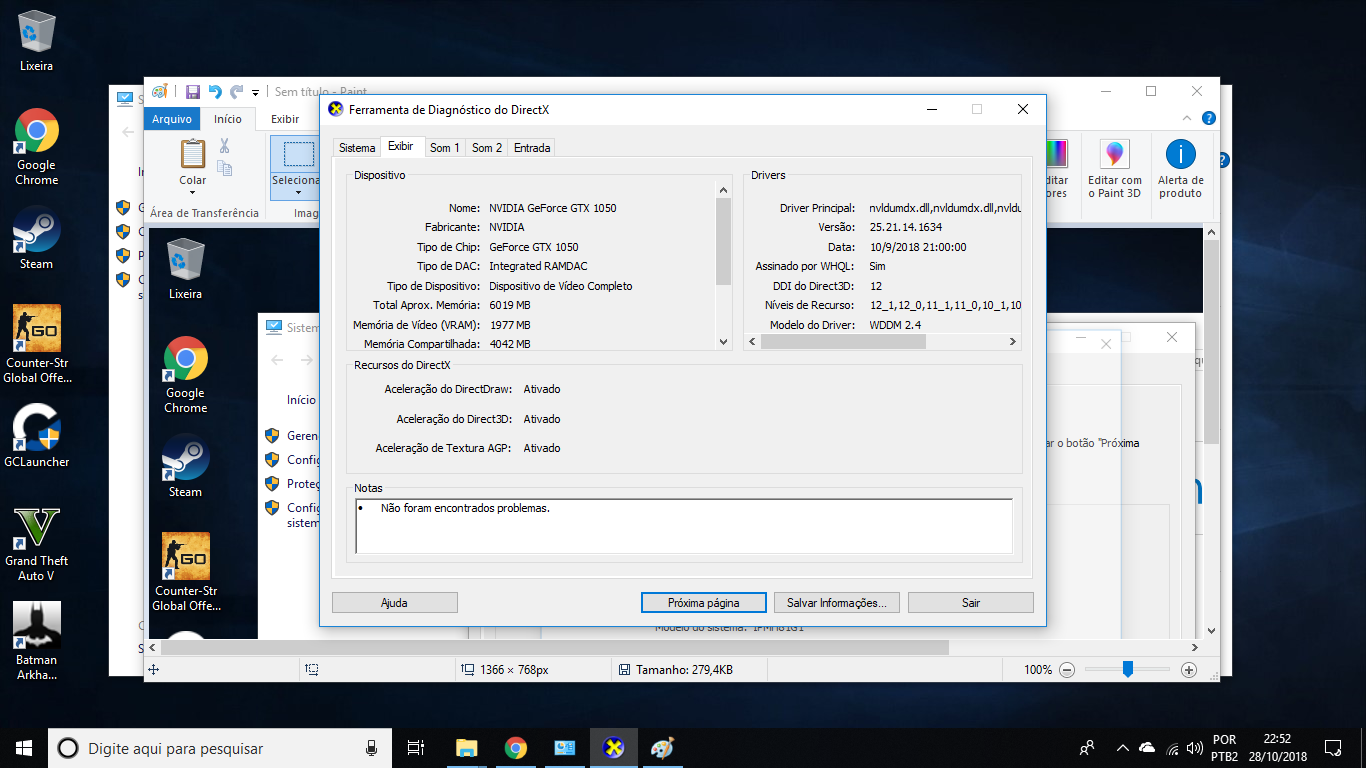The width and height of the screenshot is (1366, 768).
Task: Open the notification center icon
Action: click(1332, 748)
